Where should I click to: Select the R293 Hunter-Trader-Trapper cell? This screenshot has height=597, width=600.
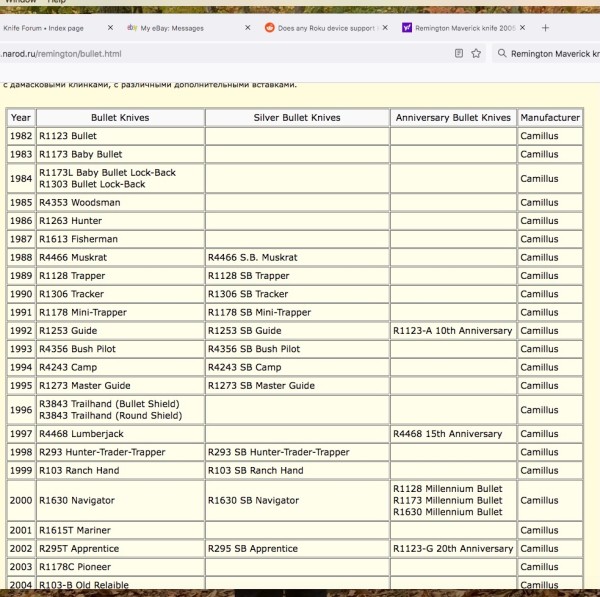120,452
